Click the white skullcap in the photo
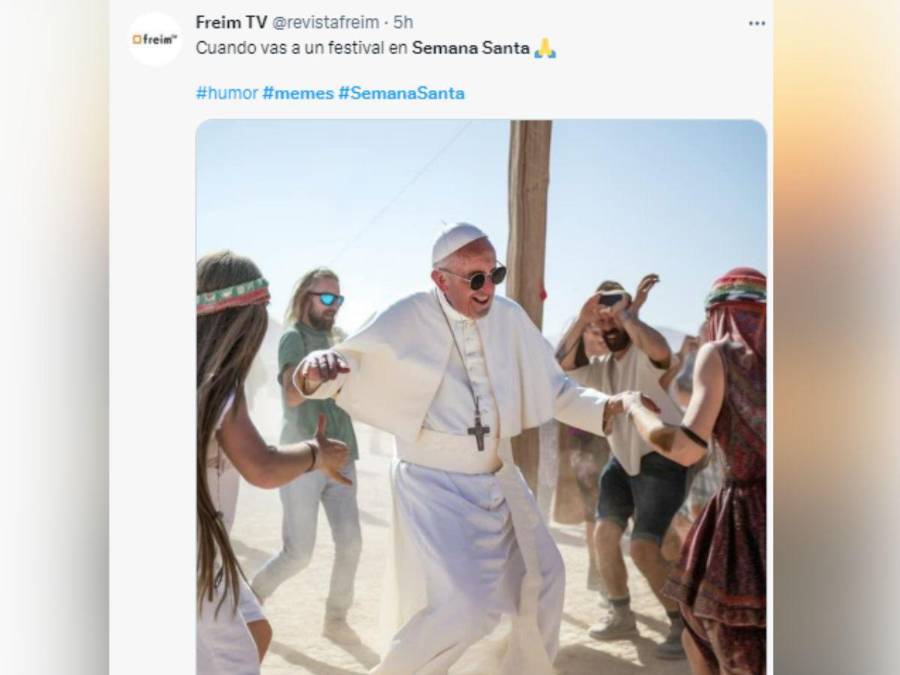 (458, 241)
